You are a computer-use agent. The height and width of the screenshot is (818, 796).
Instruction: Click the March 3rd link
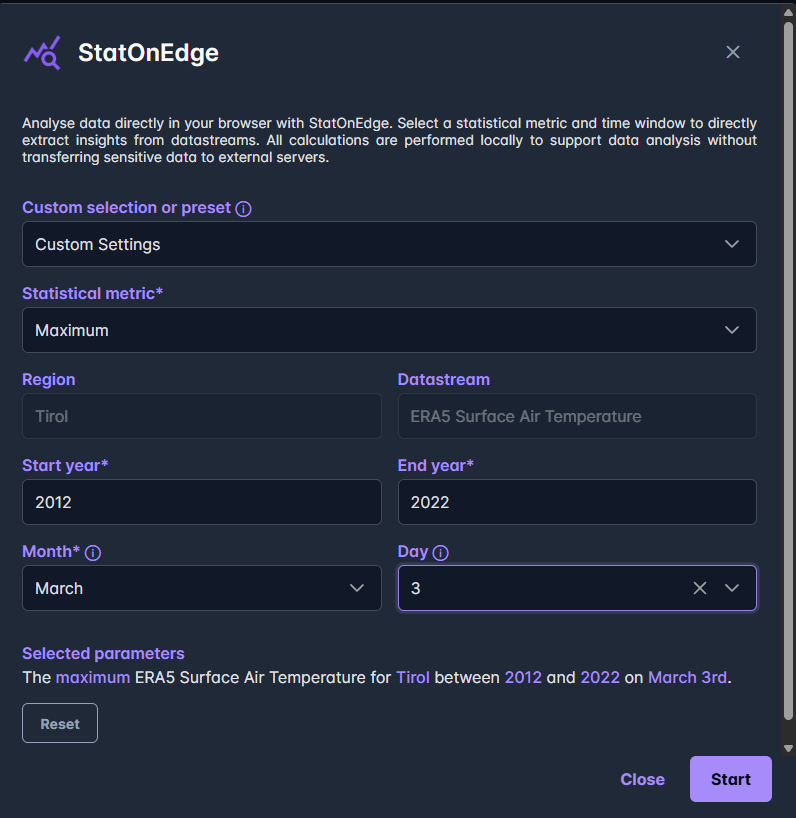pyautogui.click(x=687, y=677)
